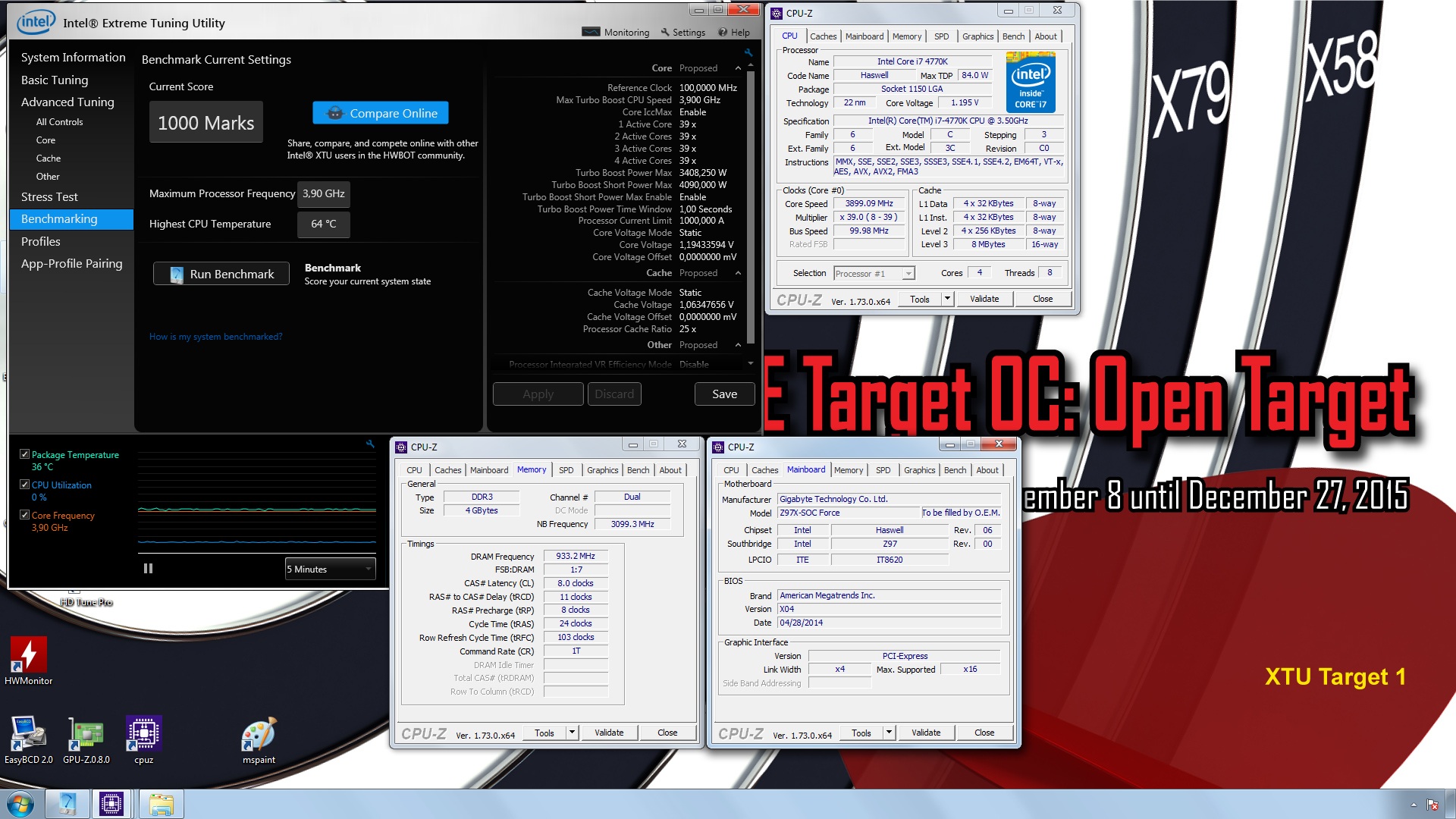
Task: Open Profiles in XTU sidebar
Action: tap(41, 241)
